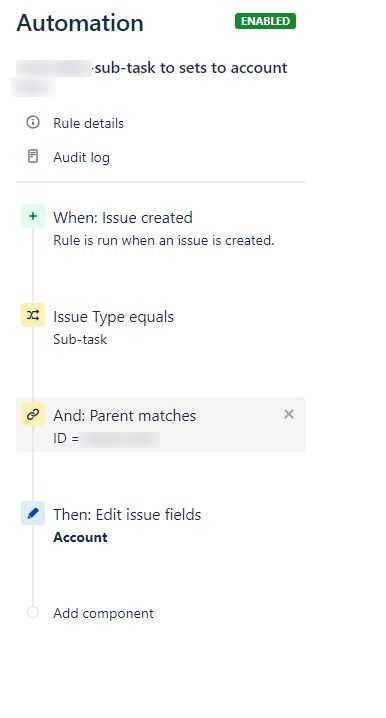Click the rule name sub-task to sets to account
The height and width of the screenshot is (718, 386).
click(x=191, y=68)
